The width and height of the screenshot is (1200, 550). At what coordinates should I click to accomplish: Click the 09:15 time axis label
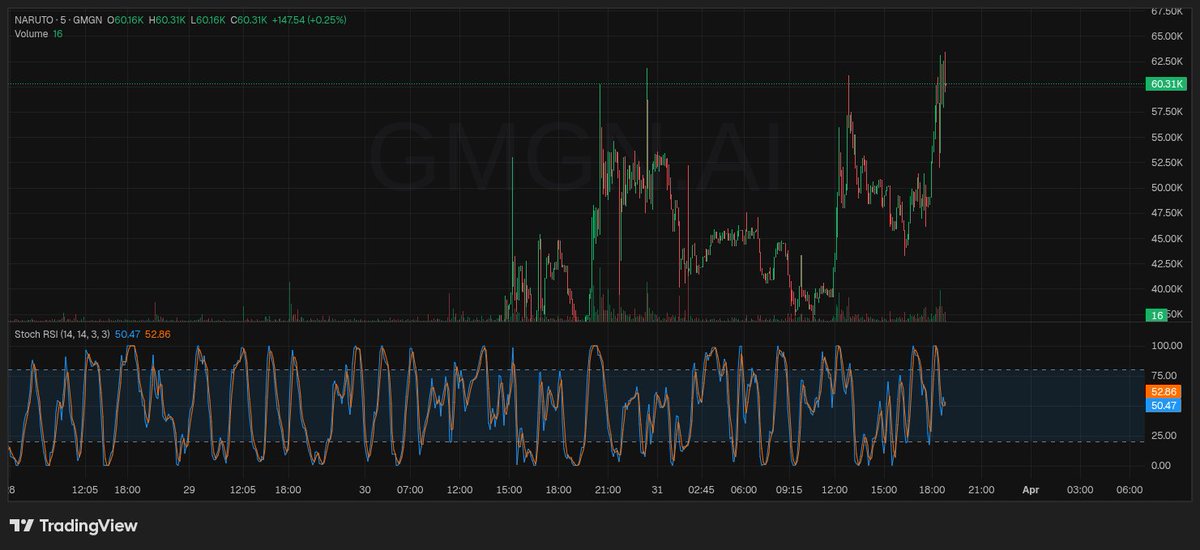(x=789, y=490)
